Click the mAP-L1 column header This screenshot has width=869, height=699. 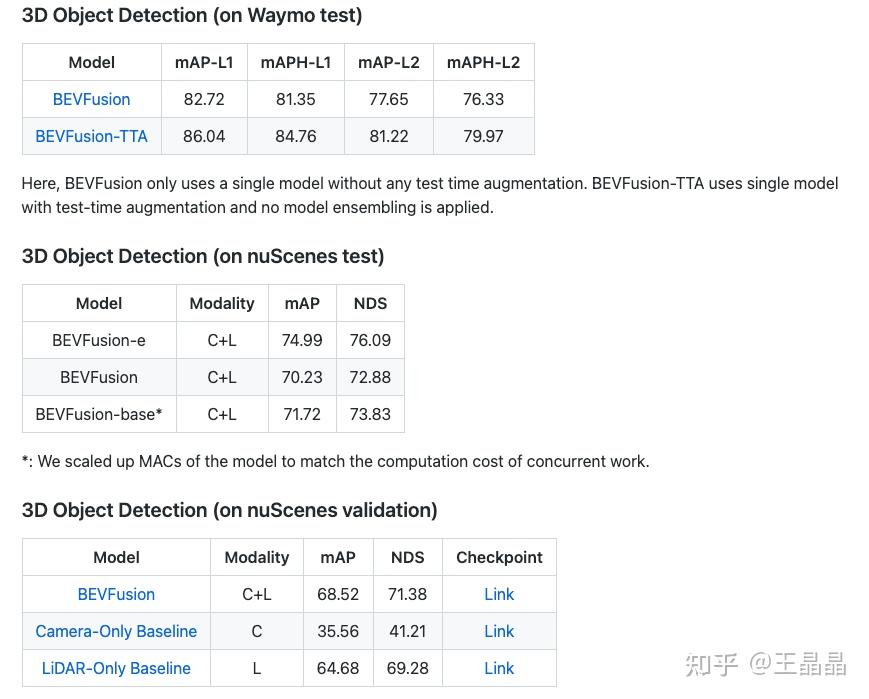tap(204, 62)
